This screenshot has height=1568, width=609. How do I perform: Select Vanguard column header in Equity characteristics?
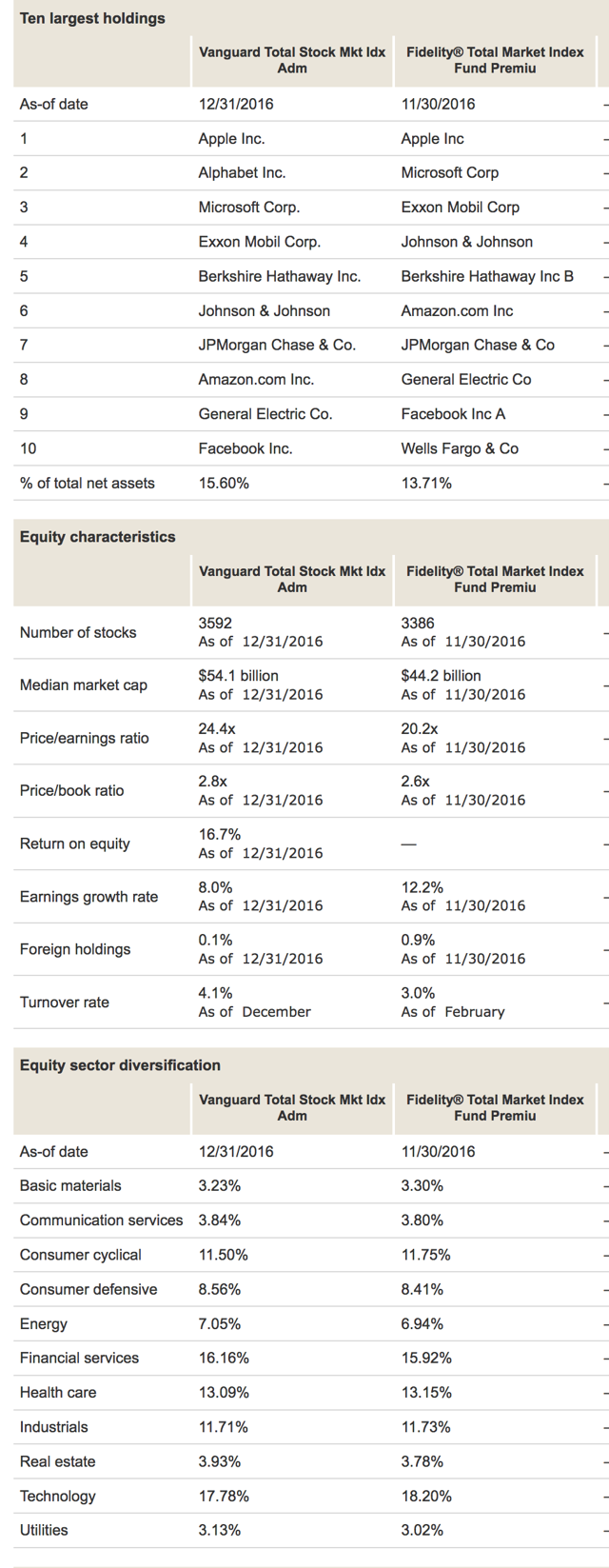[x=292, y=579]
